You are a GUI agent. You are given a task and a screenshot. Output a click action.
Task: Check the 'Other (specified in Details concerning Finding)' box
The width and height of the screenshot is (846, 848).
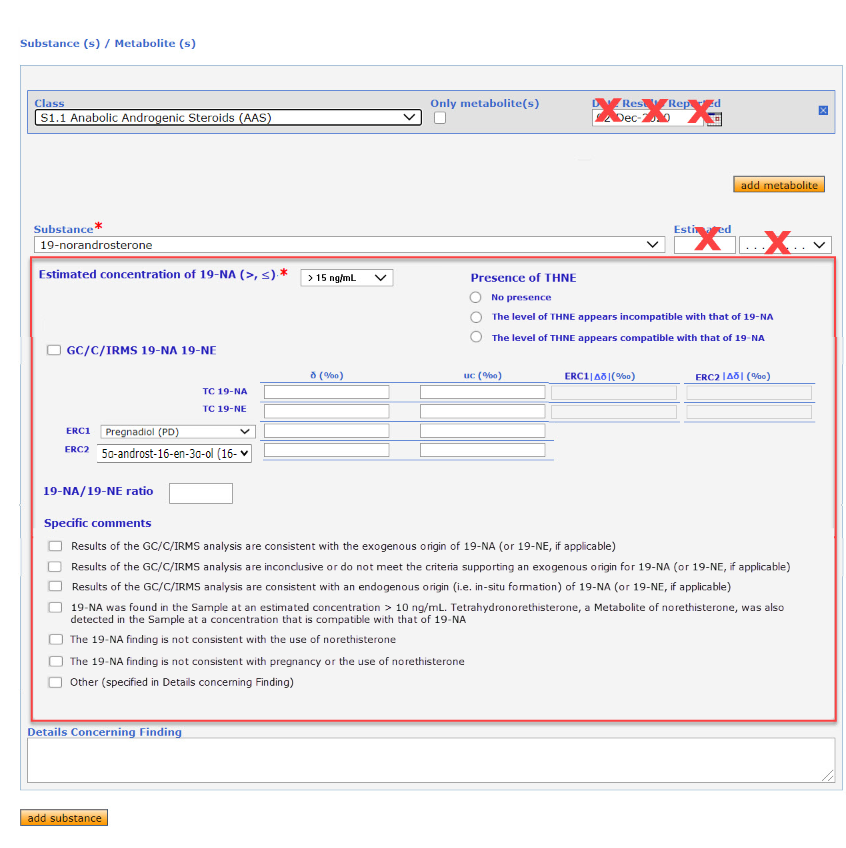[x=55, y=682]
